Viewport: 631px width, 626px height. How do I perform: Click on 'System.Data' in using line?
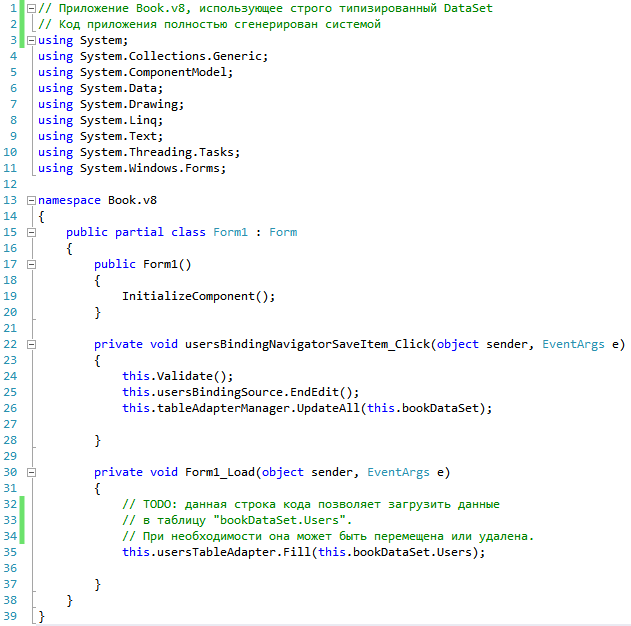point(118,88)
